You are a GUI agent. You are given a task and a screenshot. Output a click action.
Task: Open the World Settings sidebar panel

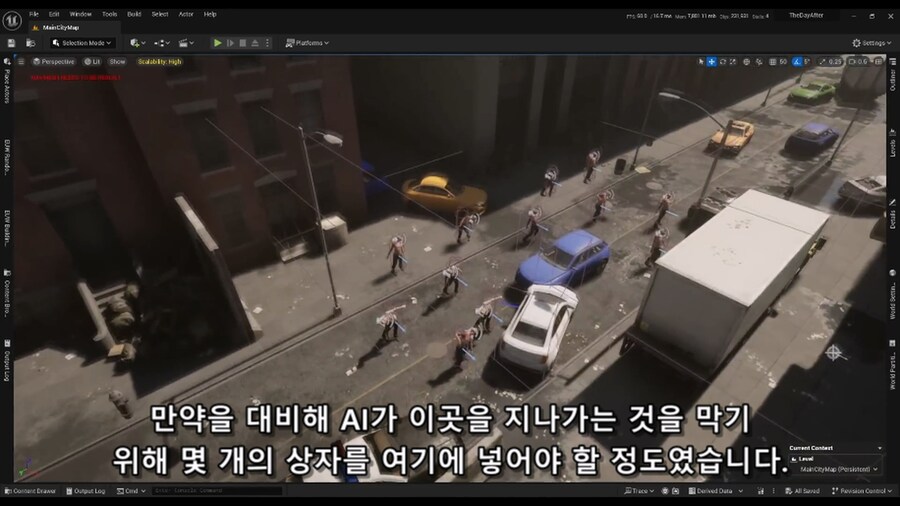coord(893,295)
